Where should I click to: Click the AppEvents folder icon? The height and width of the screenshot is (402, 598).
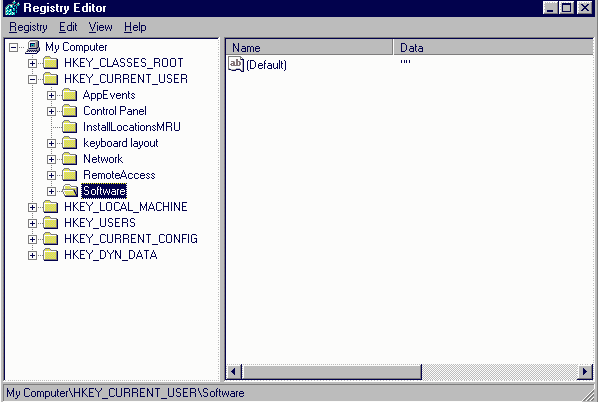coord(69,95)
